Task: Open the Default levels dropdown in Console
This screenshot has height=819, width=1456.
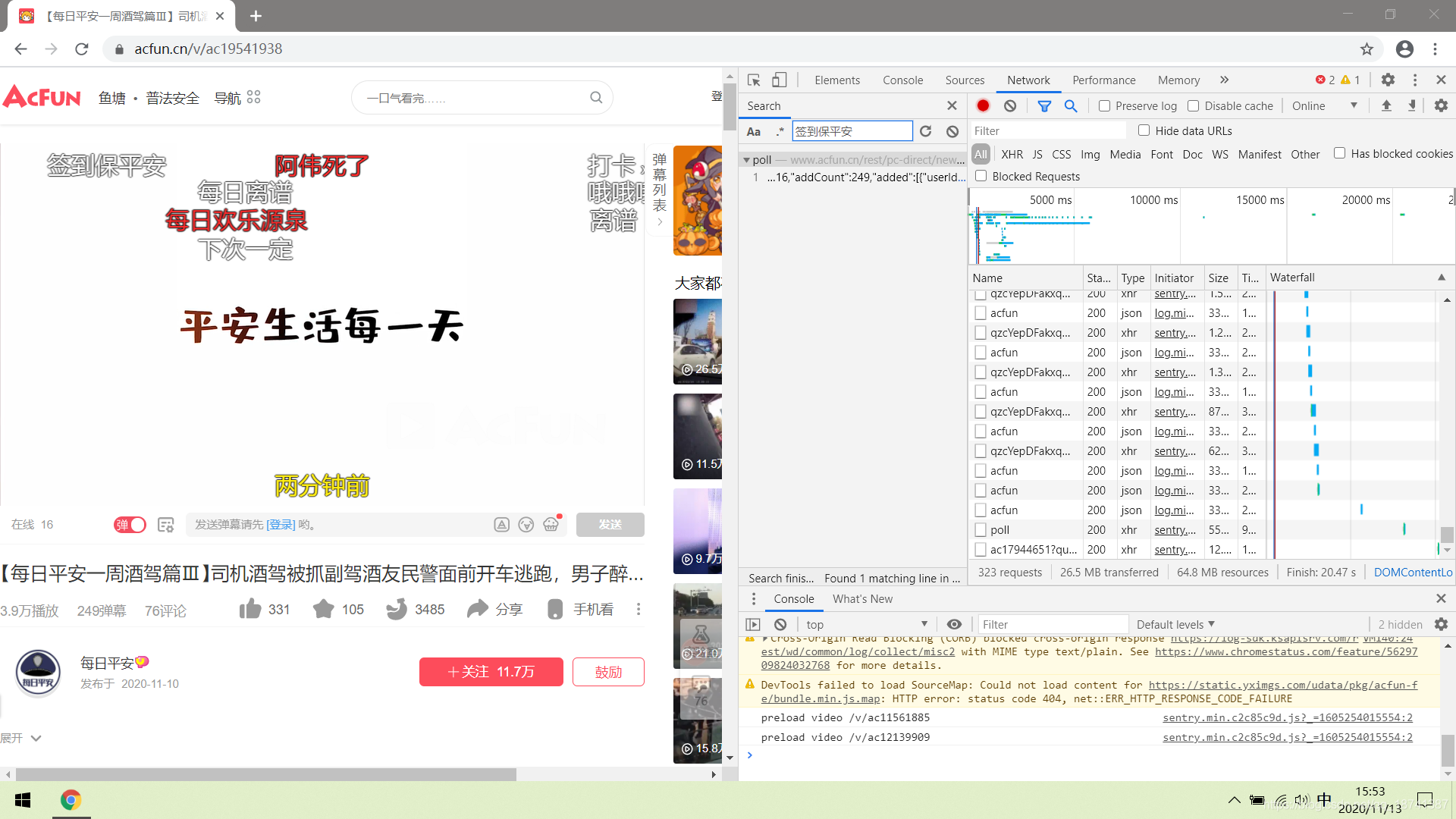Action: point(1175,624)
